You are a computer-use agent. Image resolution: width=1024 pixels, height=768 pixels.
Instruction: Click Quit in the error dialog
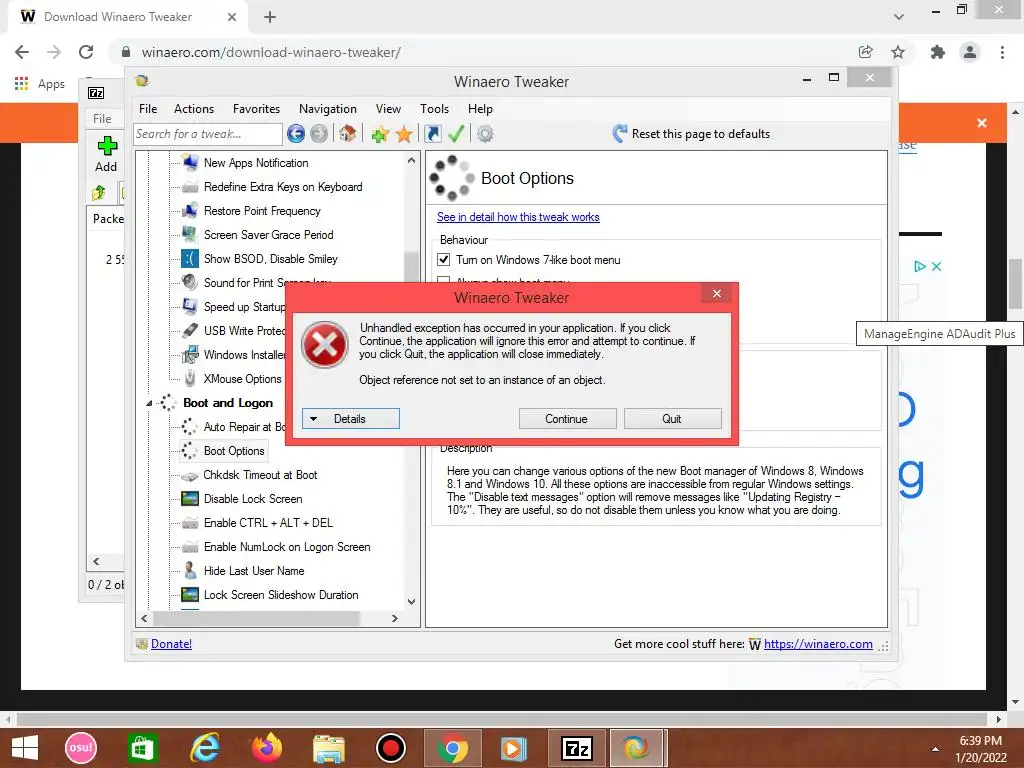pyautogui.click(x=672, y=419)
